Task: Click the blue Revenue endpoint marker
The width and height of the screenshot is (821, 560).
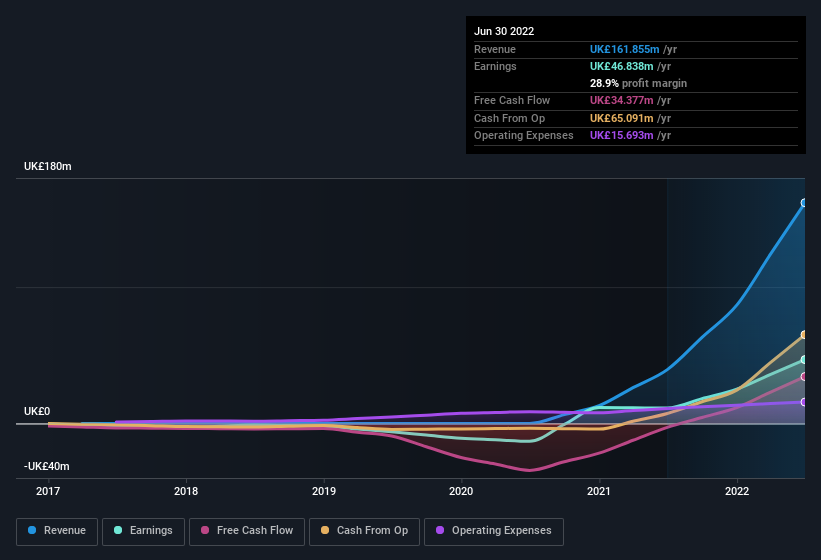Action: (804, 203)
